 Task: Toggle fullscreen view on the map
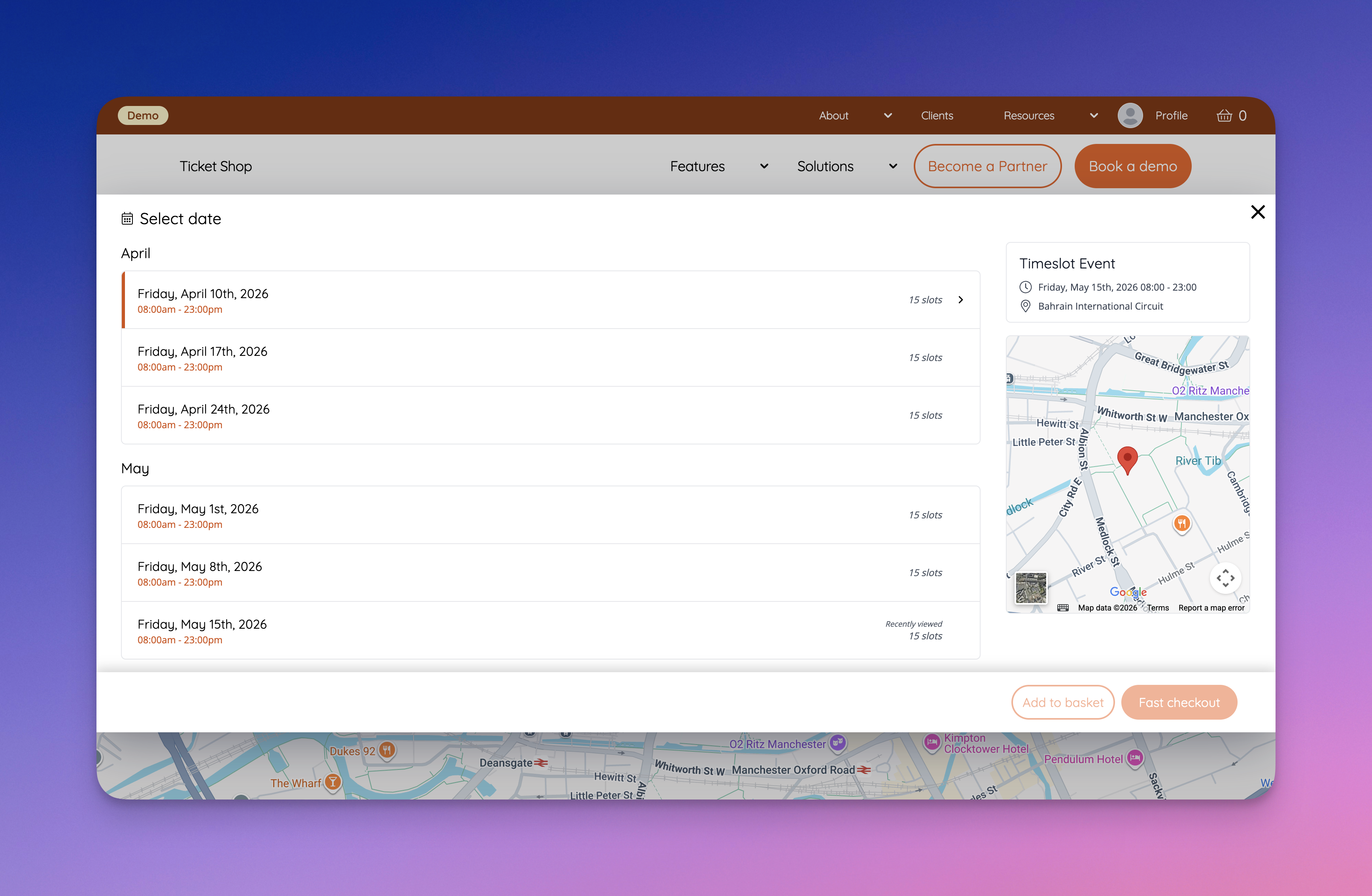[1225, 578]
